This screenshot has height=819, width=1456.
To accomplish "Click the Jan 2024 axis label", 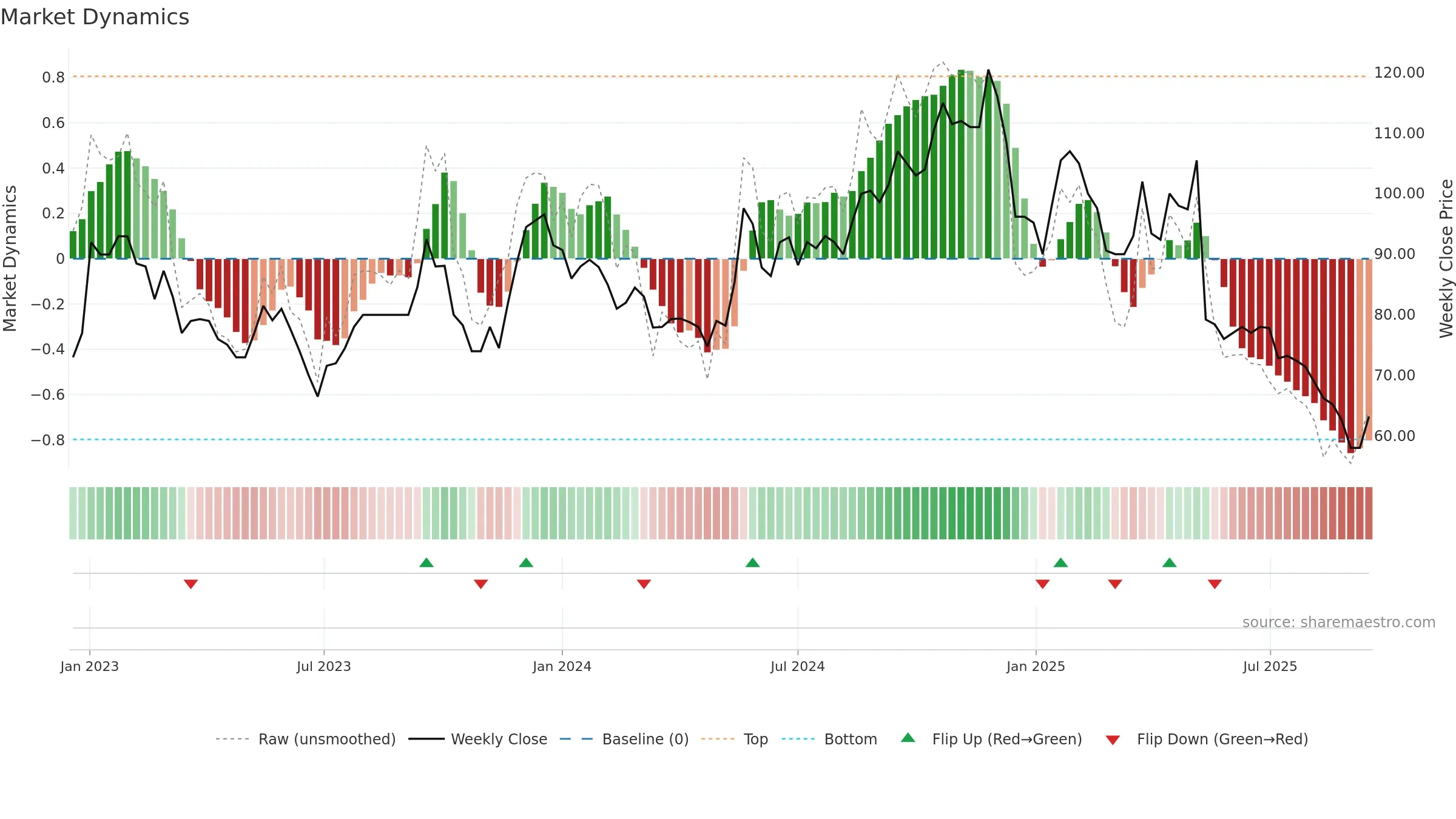I will tap(562, 666).
